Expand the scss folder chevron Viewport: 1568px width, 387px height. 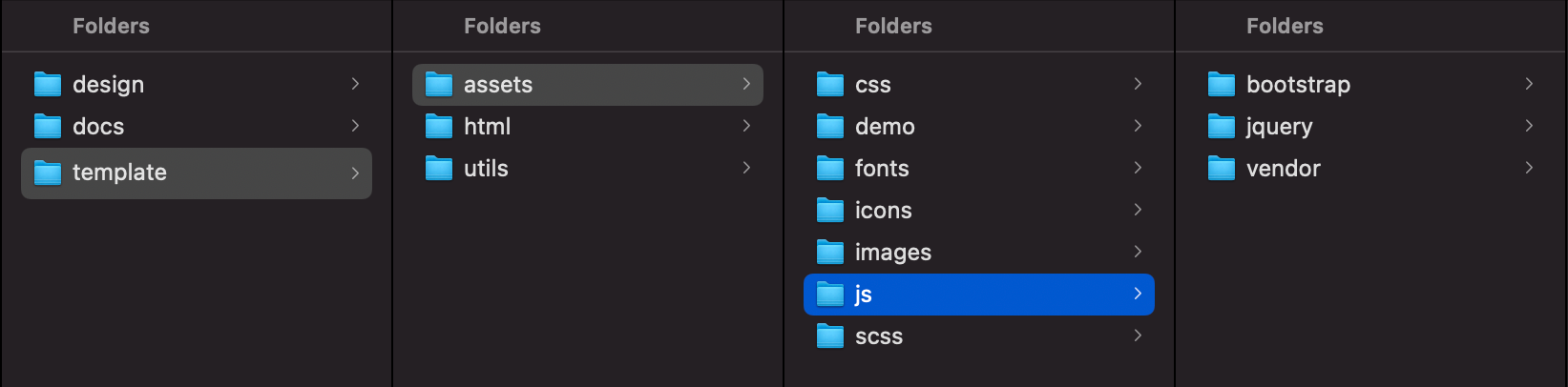pos(1138,336)
